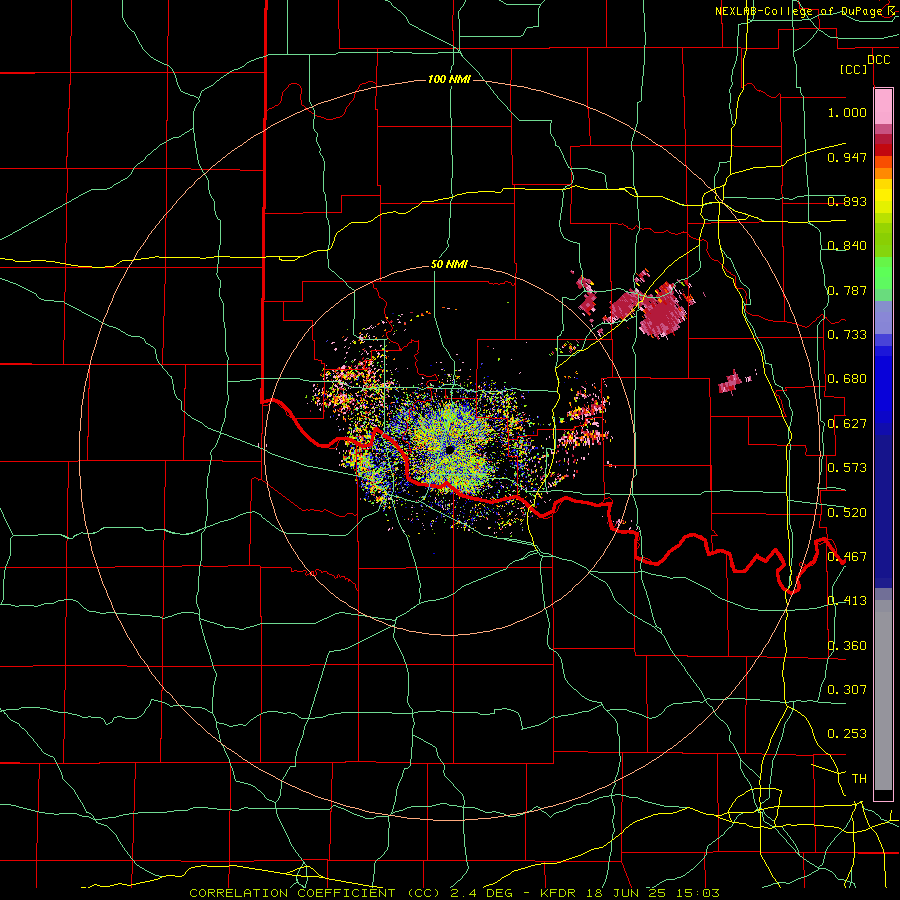
Task: Click the 100 NMI range ring label
Action: click(449, 79)
